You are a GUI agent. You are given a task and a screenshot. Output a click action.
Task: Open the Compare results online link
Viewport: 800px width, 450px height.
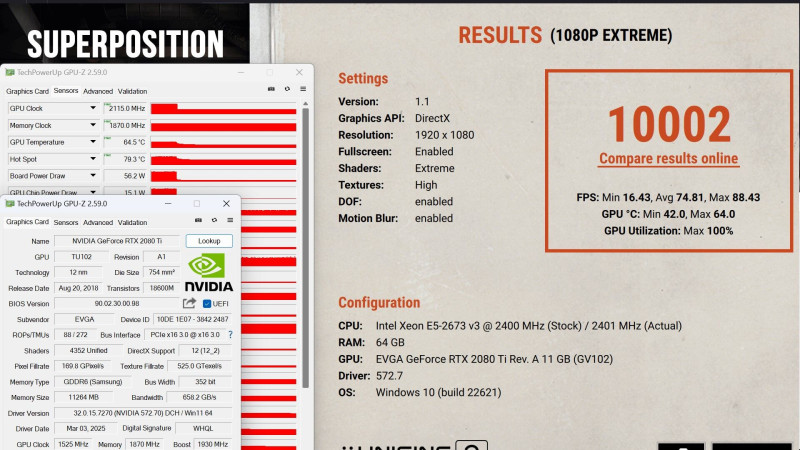(668, 159)
